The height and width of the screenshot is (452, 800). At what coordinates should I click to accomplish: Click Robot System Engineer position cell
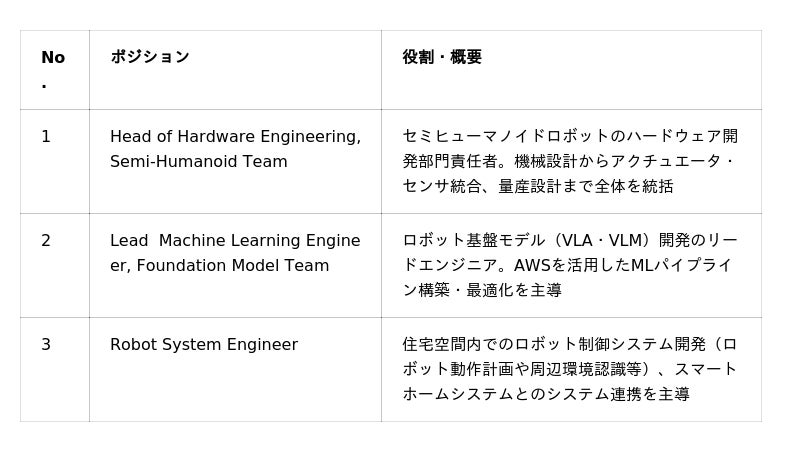(235, 369)
